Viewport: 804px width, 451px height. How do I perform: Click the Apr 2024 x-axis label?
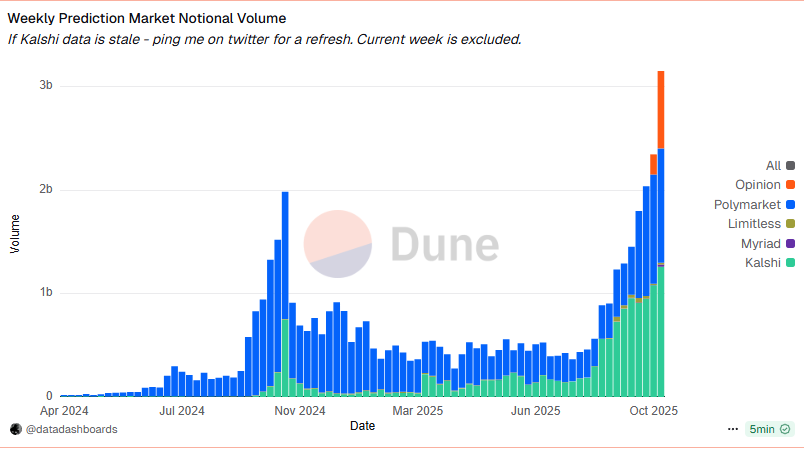coord(64,411)
